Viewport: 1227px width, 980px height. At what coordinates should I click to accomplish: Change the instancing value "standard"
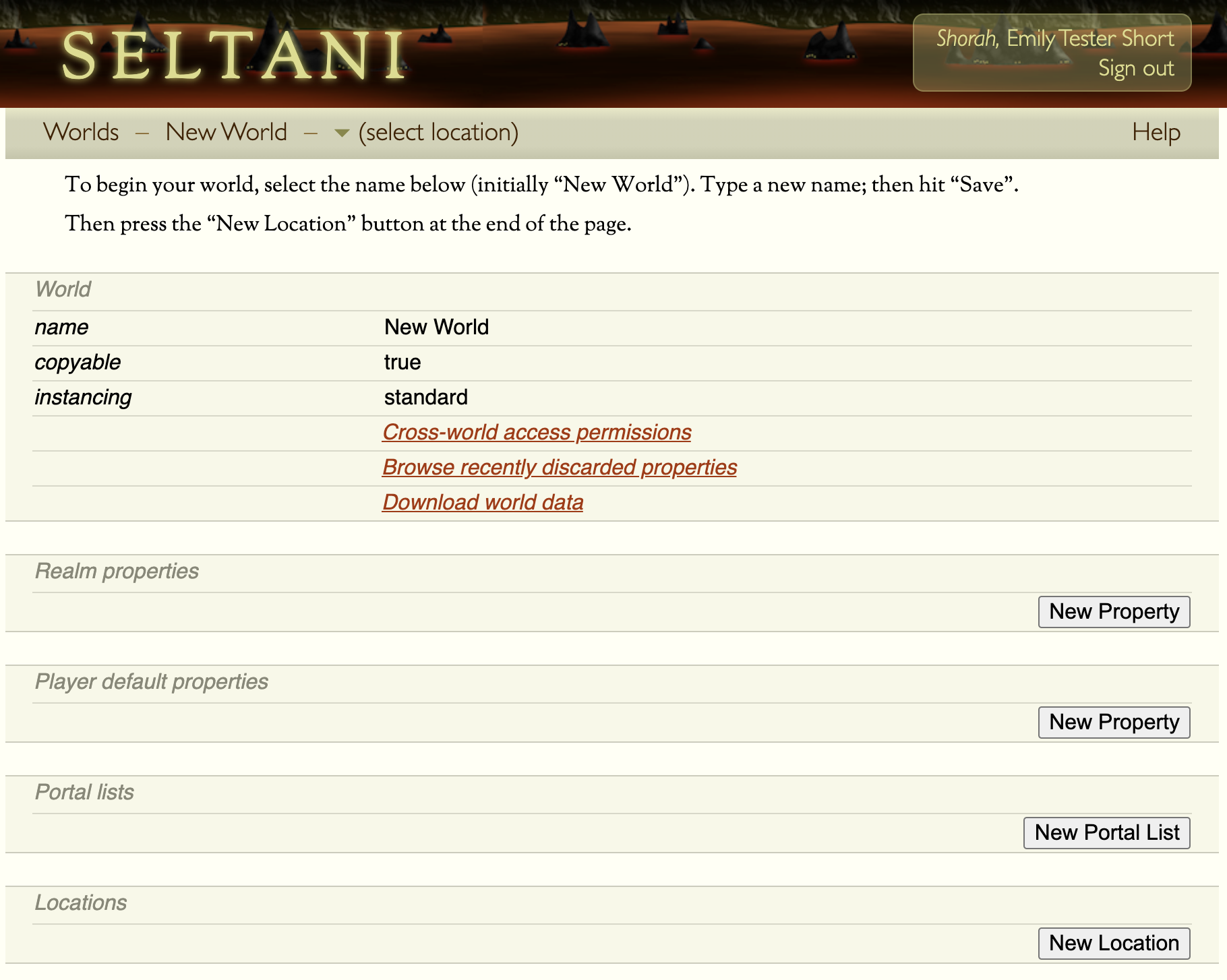[x=425, y=398]
